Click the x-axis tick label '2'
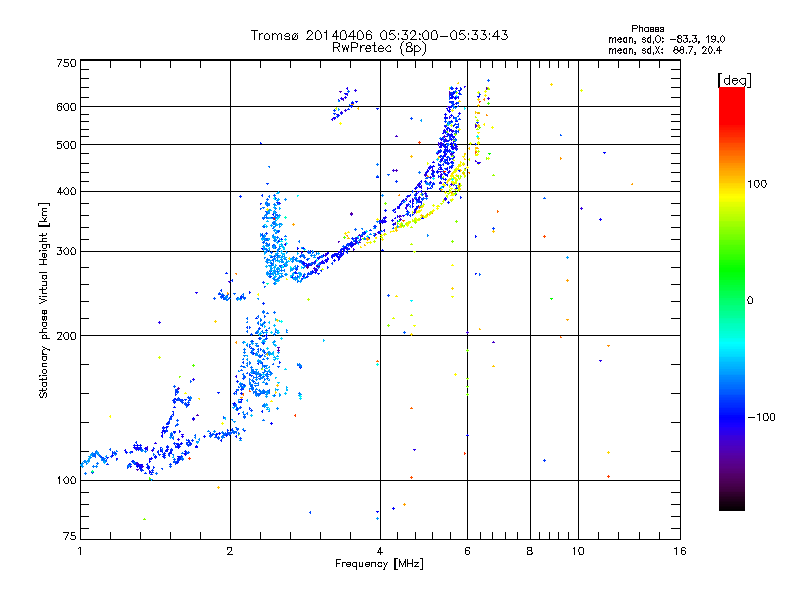The image size is (800, 600). click(230, 551)
